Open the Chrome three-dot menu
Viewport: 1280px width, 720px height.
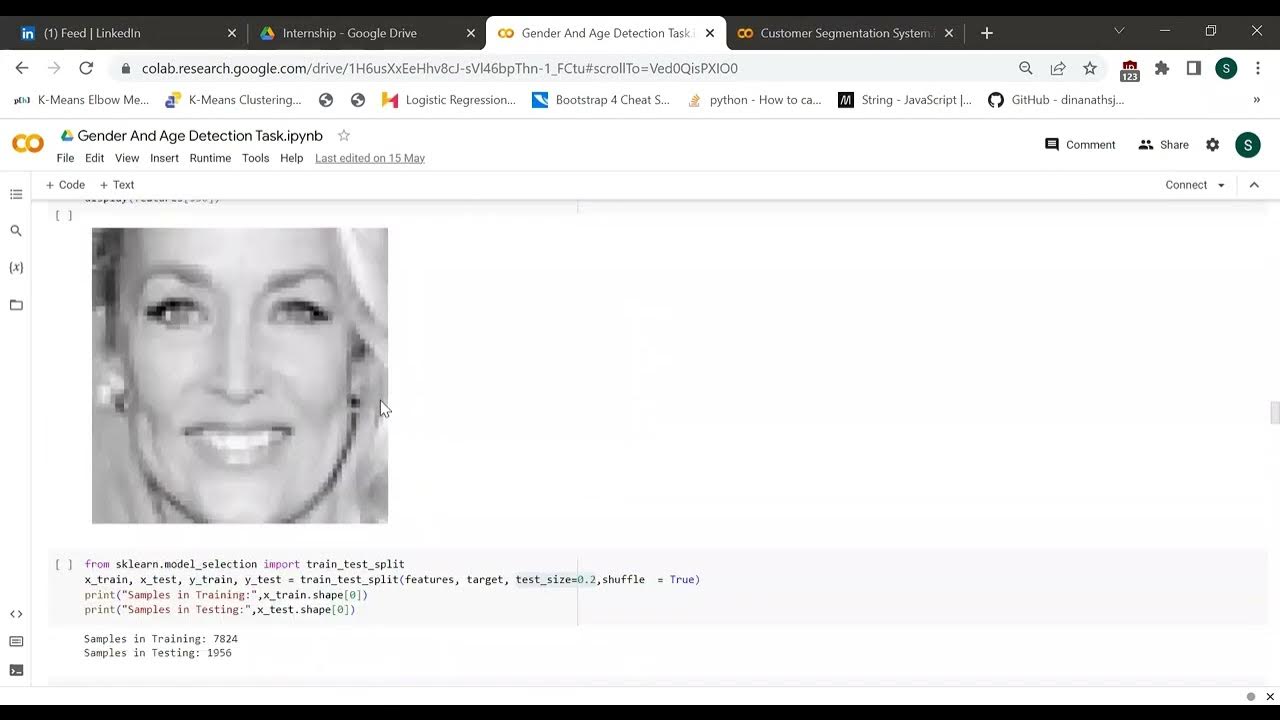(x=1257, y=68)
